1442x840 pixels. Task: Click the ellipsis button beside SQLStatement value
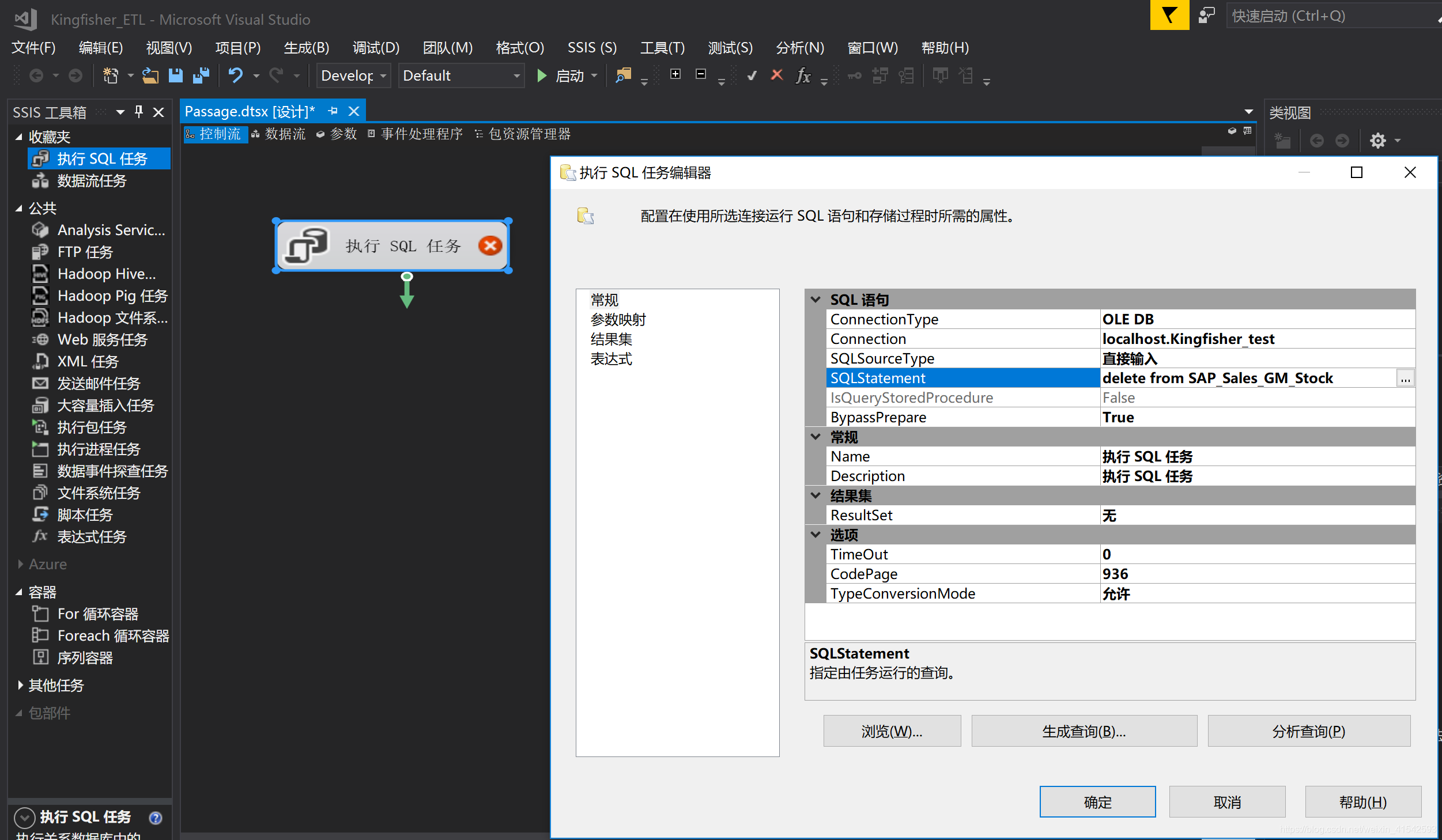pyautogui.click(x=1405, y=379)
